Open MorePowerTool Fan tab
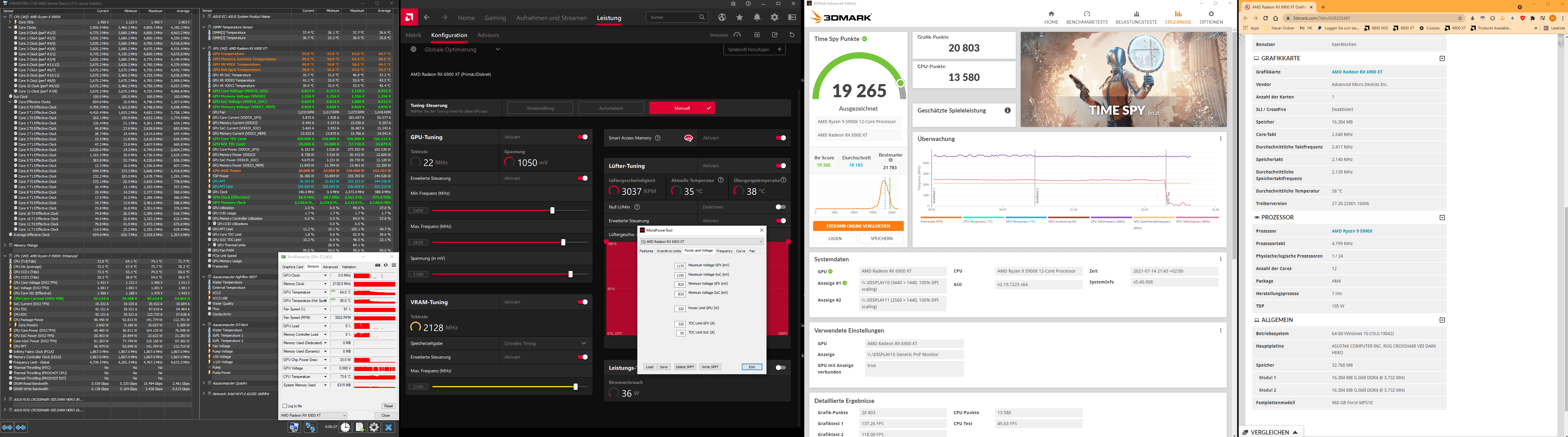The height and width of the screenshot is (437, 1568). pos(752,251)
